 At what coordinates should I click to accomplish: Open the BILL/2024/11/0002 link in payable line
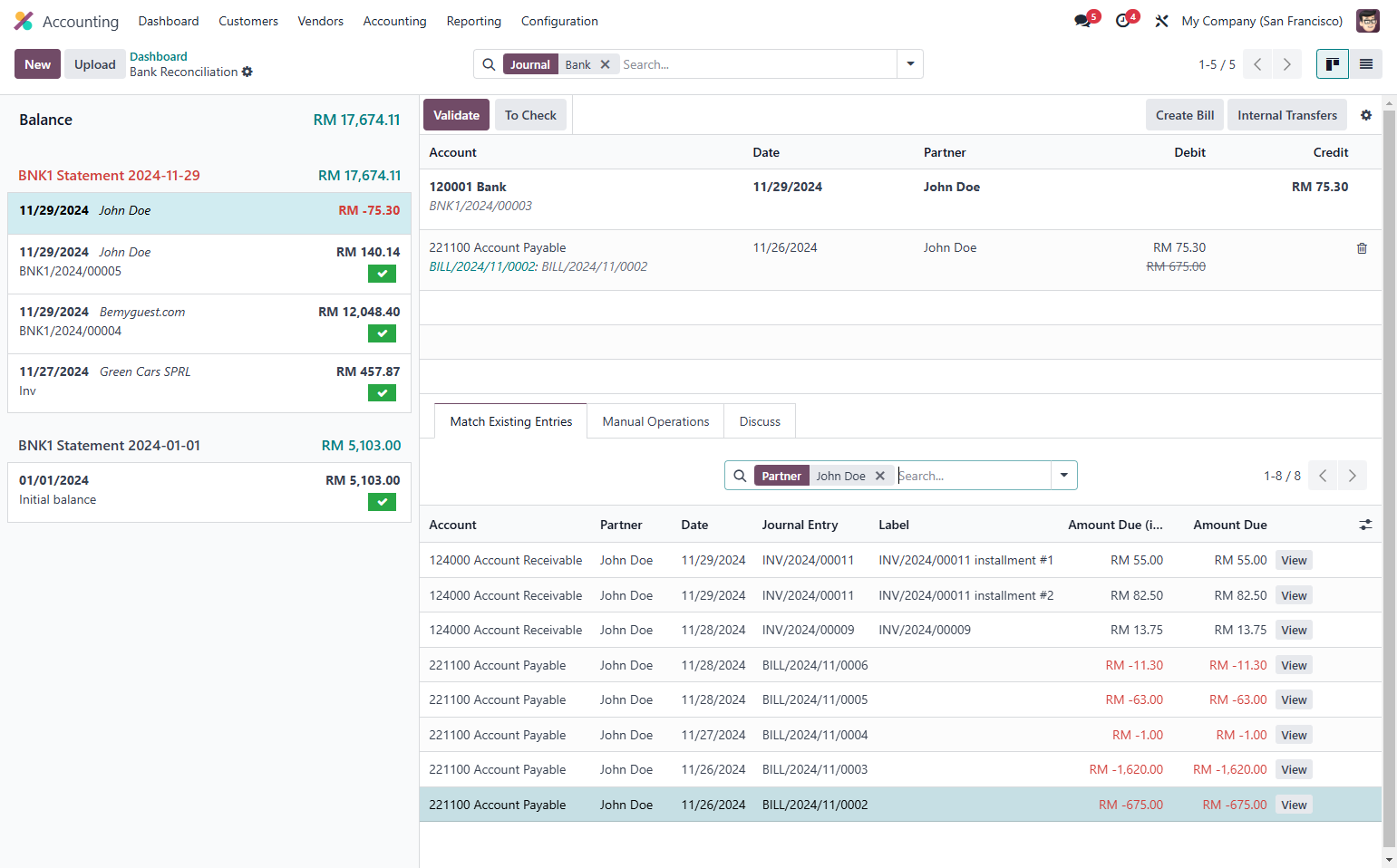pyautogui.click(x=483, y=266)
